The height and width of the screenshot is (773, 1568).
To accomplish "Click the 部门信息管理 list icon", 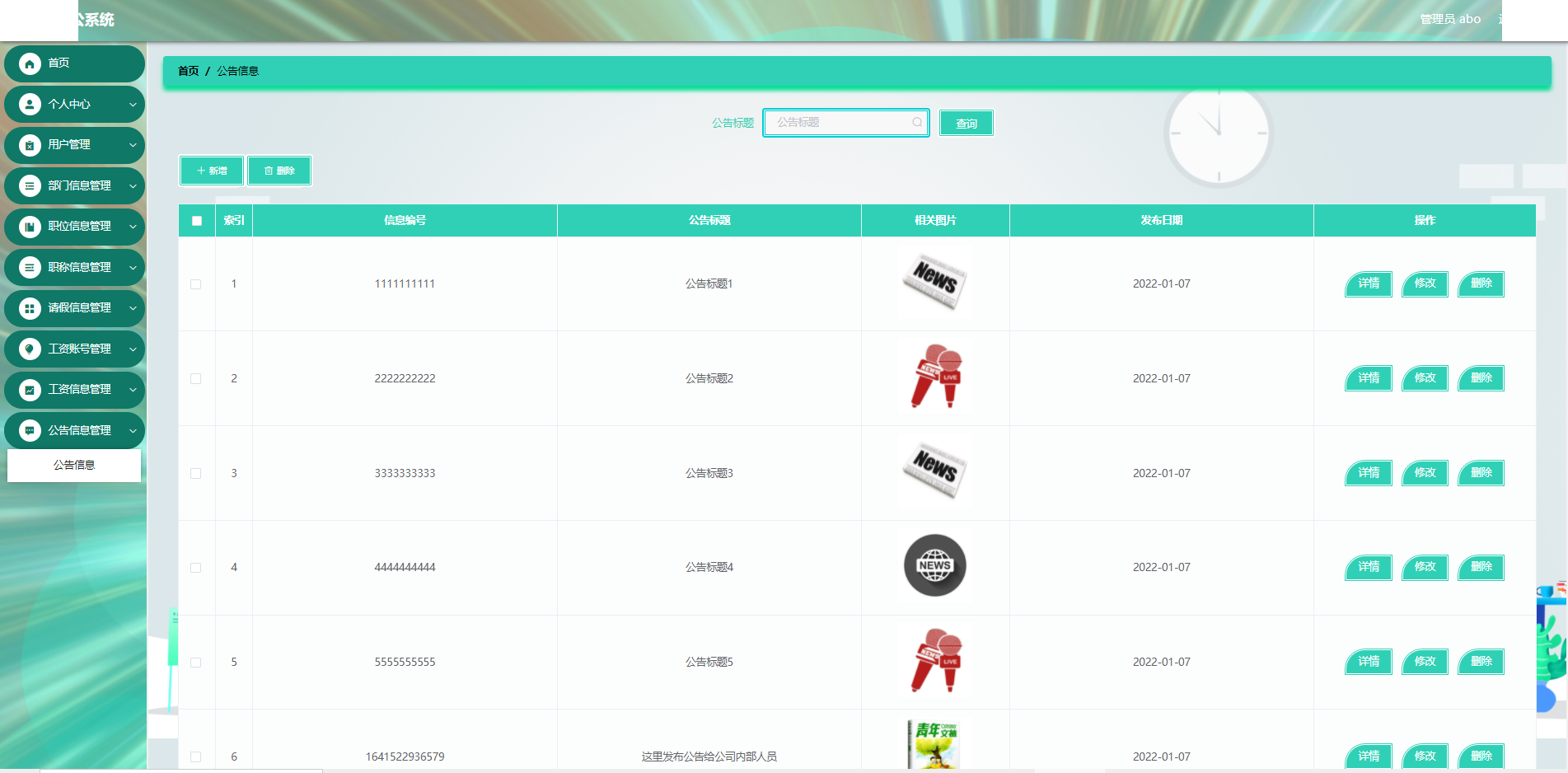I will pyautogui.click(x=30, y=186).
